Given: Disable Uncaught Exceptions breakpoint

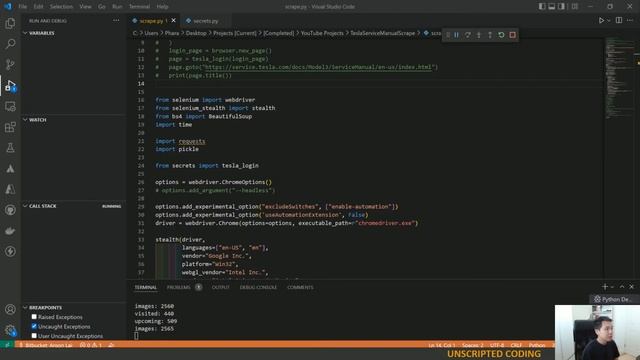Looking at the screenshot, I should coord(34,326).
